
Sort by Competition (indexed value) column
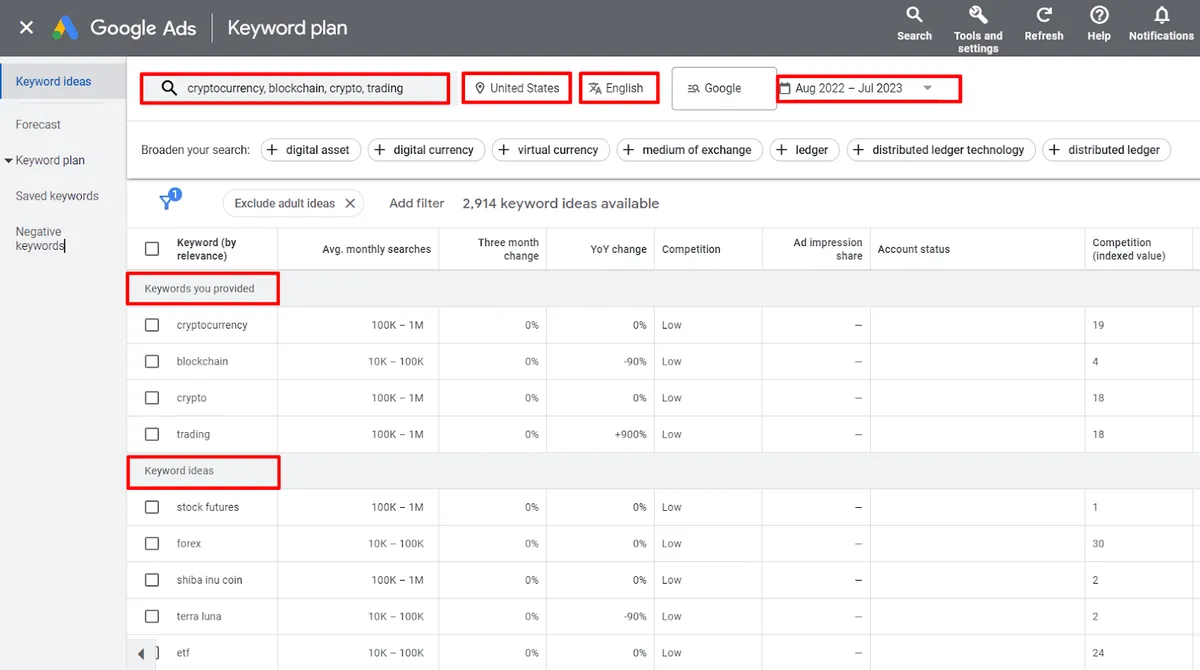click(x=1128, y=249)
